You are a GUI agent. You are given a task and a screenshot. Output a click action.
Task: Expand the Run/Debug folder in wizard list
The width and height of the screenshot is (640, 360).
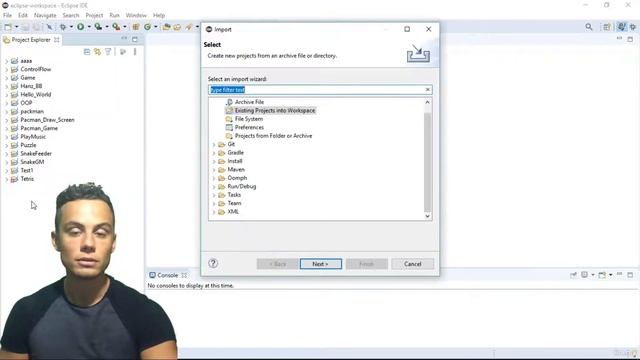pyautogui.click(x=214, y=187)
